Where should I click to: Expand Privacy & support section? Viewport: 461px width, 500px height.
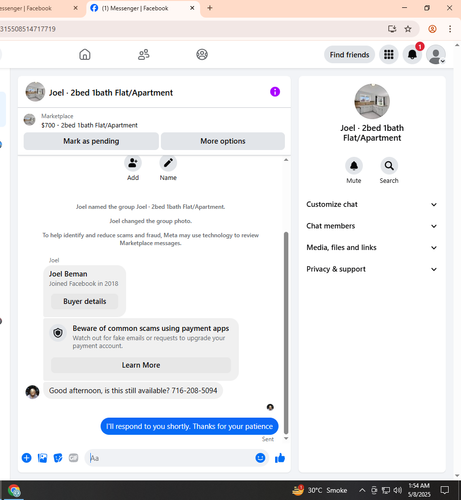pos(372,269)
